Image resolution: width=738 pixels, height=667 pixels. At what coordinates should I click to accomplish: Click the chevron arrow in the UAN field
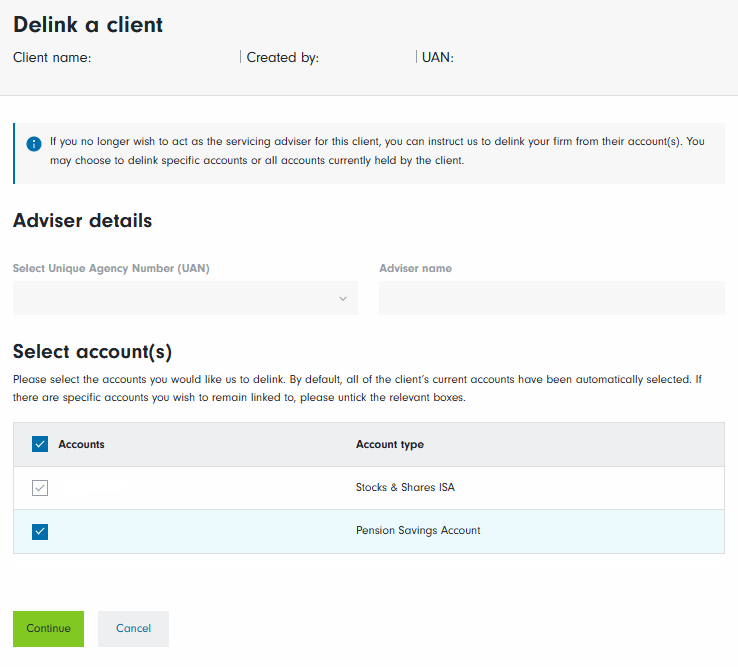coord(343,299)
